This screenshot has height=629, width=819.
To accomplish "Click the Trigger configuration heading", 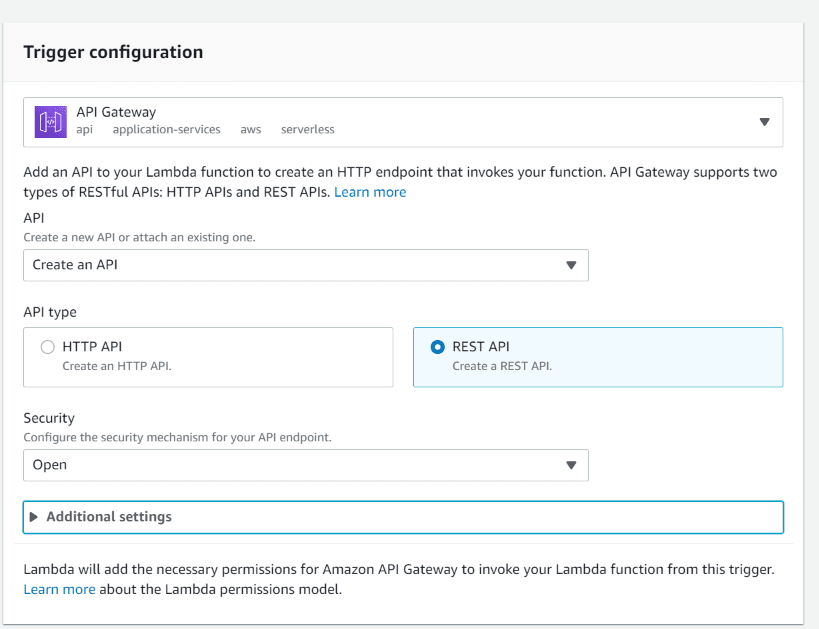I will click(x=113, y=52).
